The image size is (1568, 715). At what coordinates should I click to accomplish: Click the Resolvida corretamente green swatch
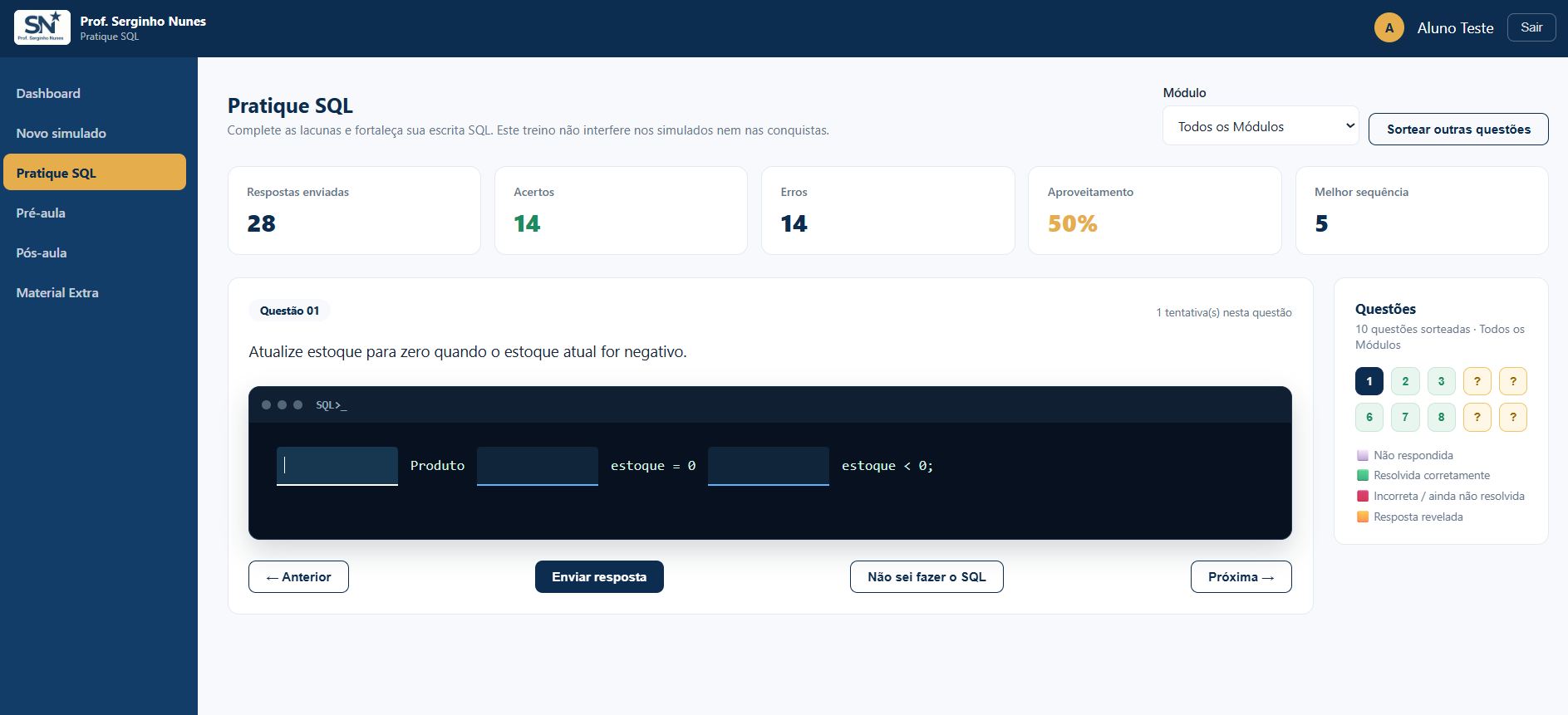point(1363,475)
